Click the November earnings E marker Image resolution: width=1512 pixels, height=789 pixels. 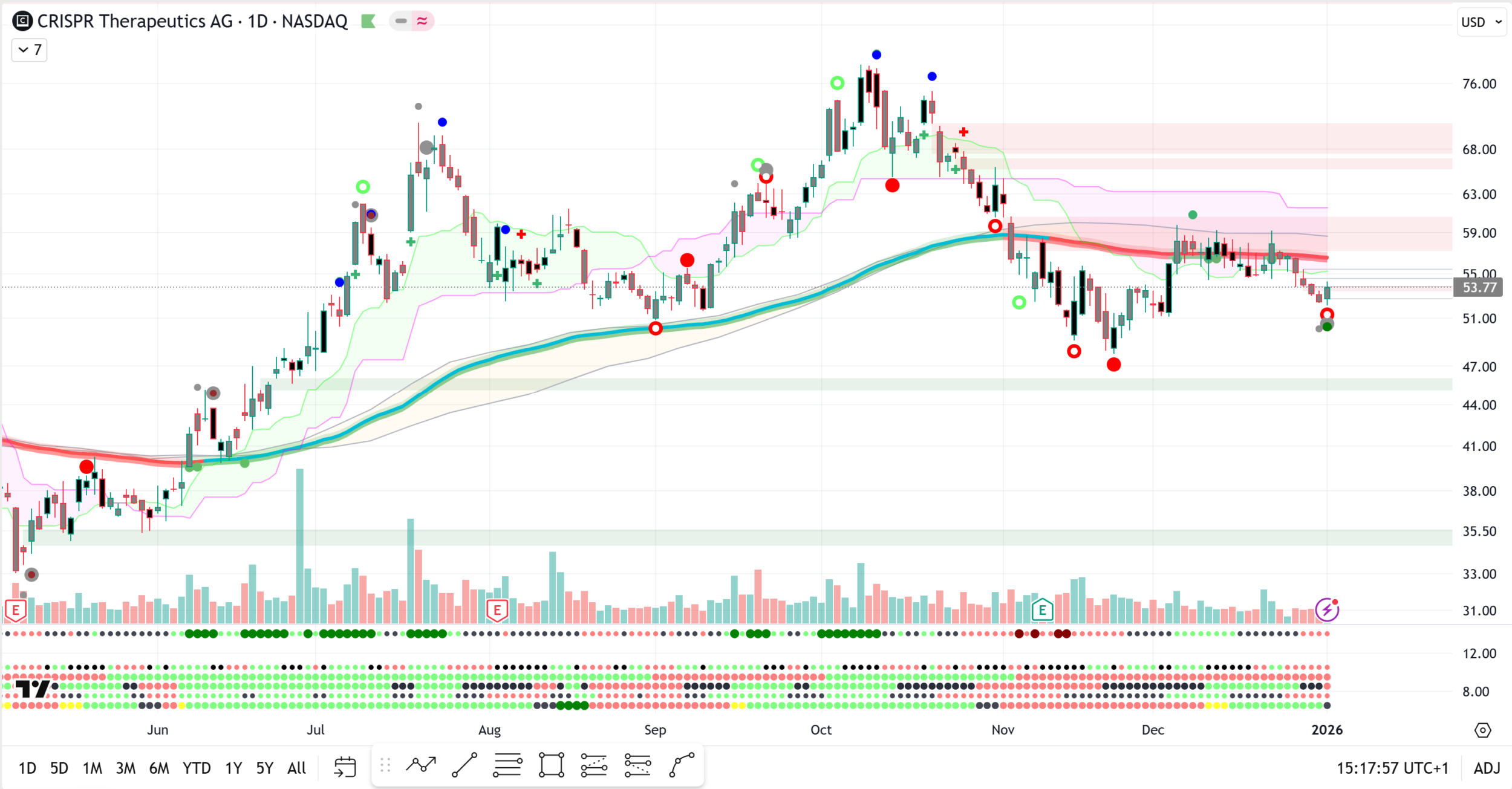tap(1042, 610)
